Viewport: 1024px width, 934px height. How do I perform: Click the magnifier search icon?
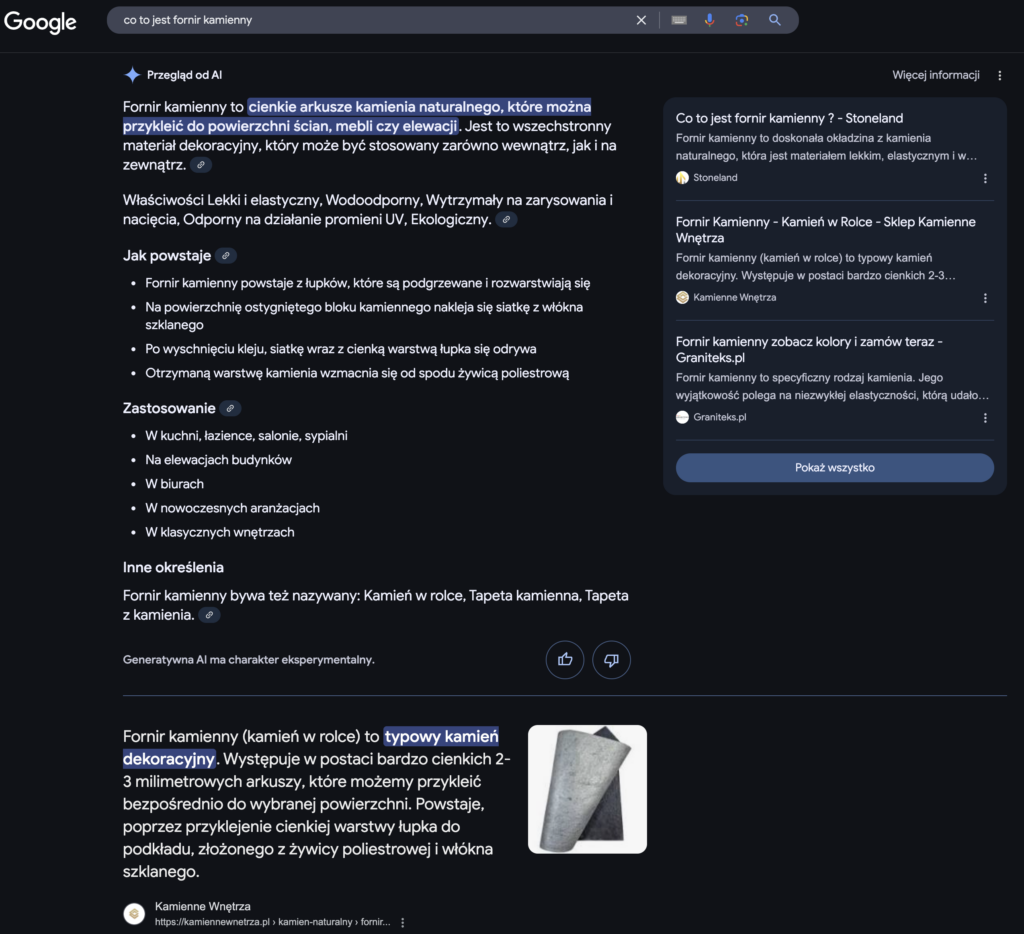tap(775, 19)
